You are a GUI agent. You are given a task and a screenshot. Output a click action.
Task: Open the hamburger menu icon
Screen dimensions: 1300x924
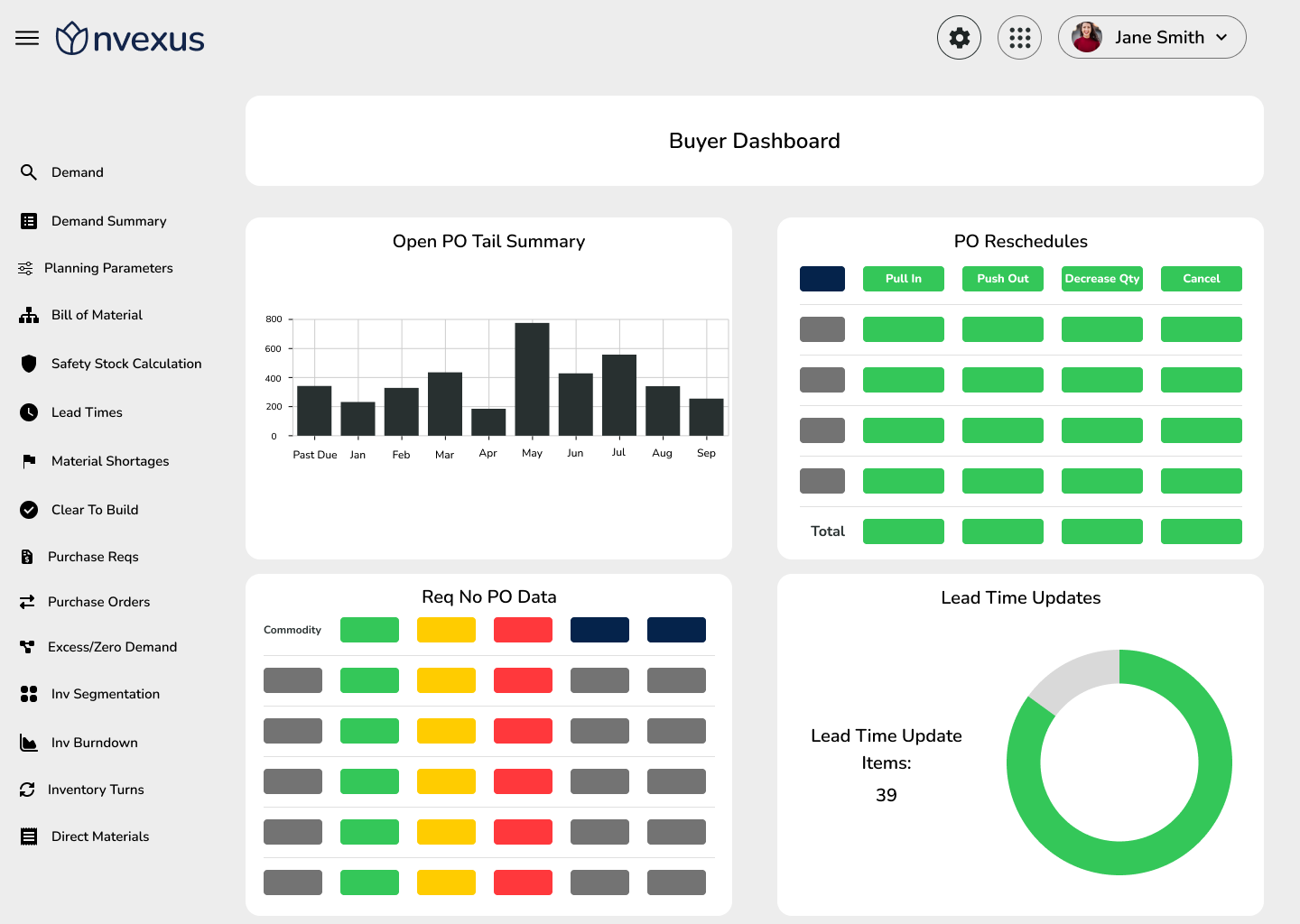pyautogui.click(x=27, y=38)
